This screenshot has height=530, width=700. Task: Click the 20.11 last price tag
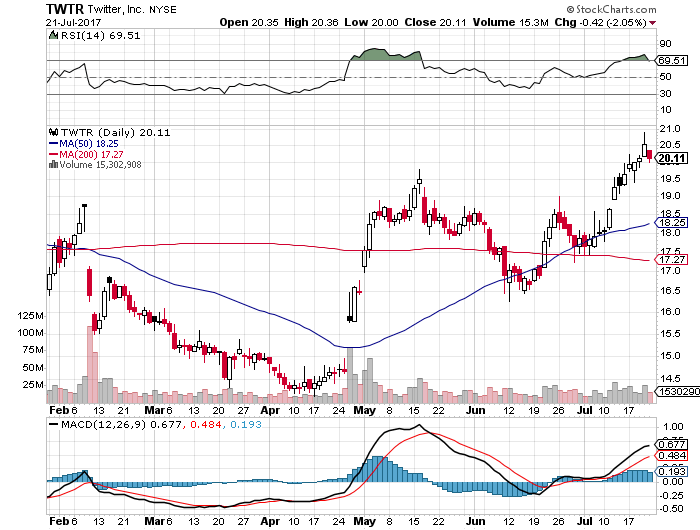point(672,158)
